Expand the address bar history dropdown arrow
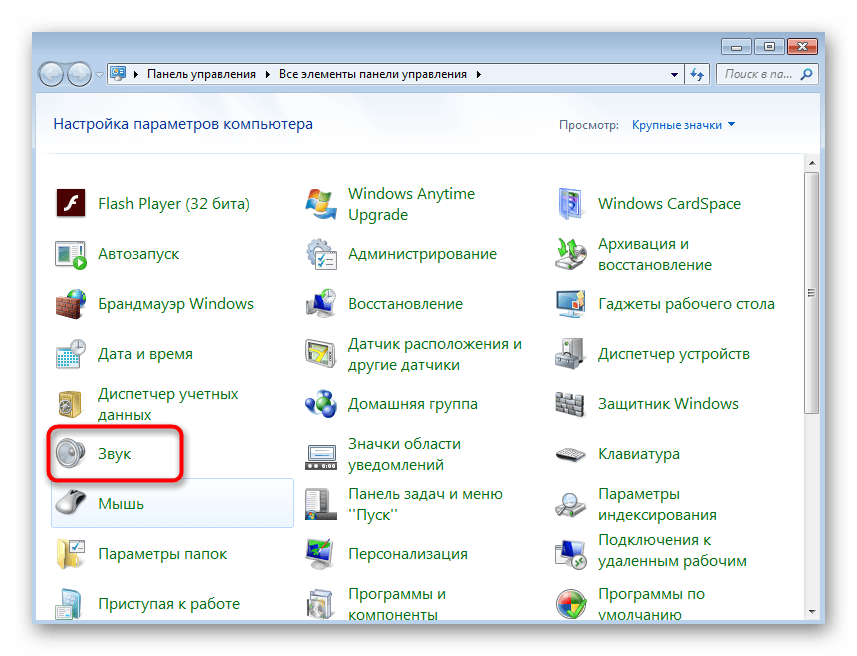857x656 pixels. [x=672, y=74]
